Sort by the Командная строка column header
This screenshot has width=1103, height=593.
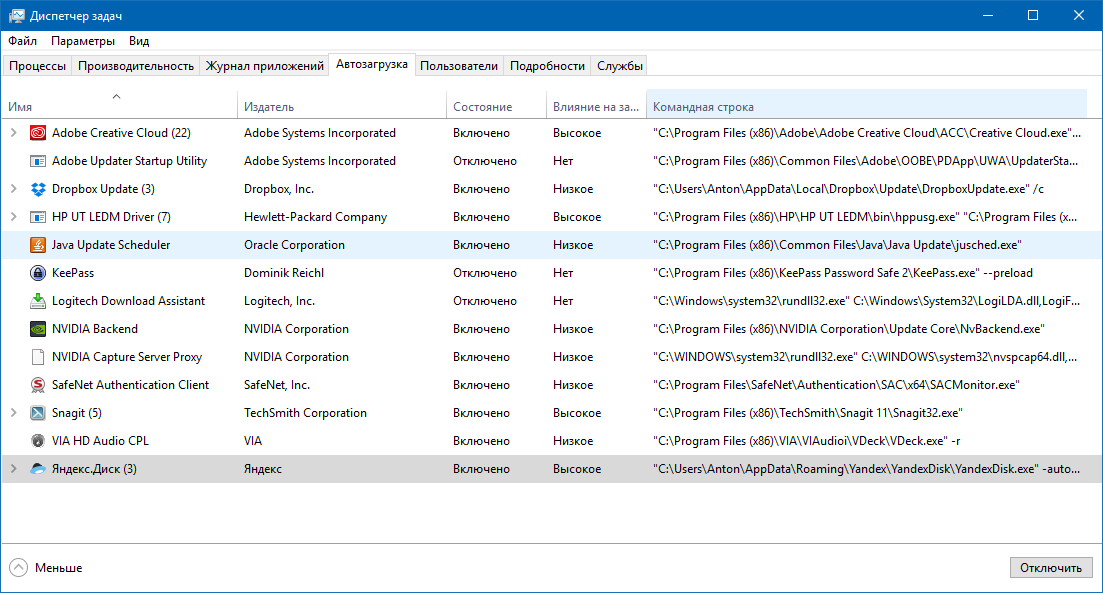867,104
